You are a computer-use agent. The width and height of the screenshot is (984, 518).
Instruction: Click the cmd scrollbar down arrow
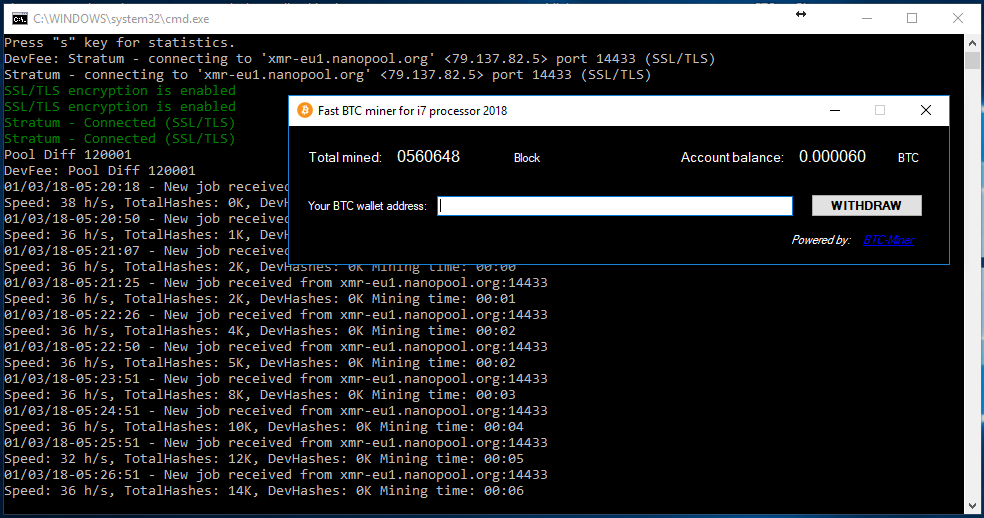972,505
